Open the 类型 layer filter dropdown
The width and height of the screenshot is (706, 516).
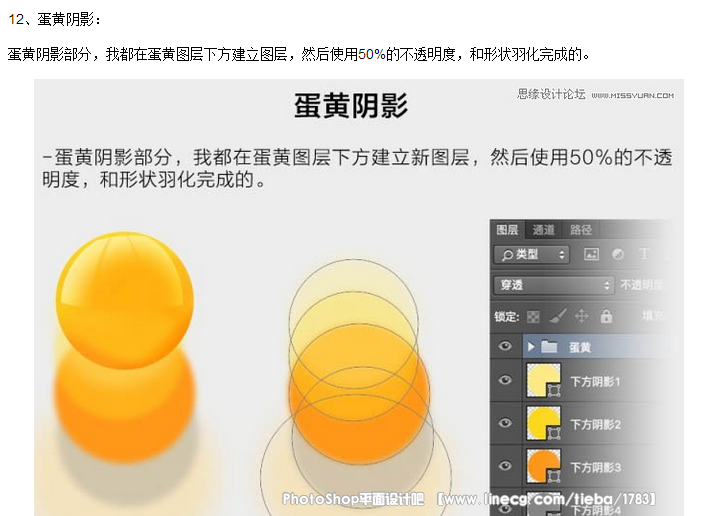point(532,254)
